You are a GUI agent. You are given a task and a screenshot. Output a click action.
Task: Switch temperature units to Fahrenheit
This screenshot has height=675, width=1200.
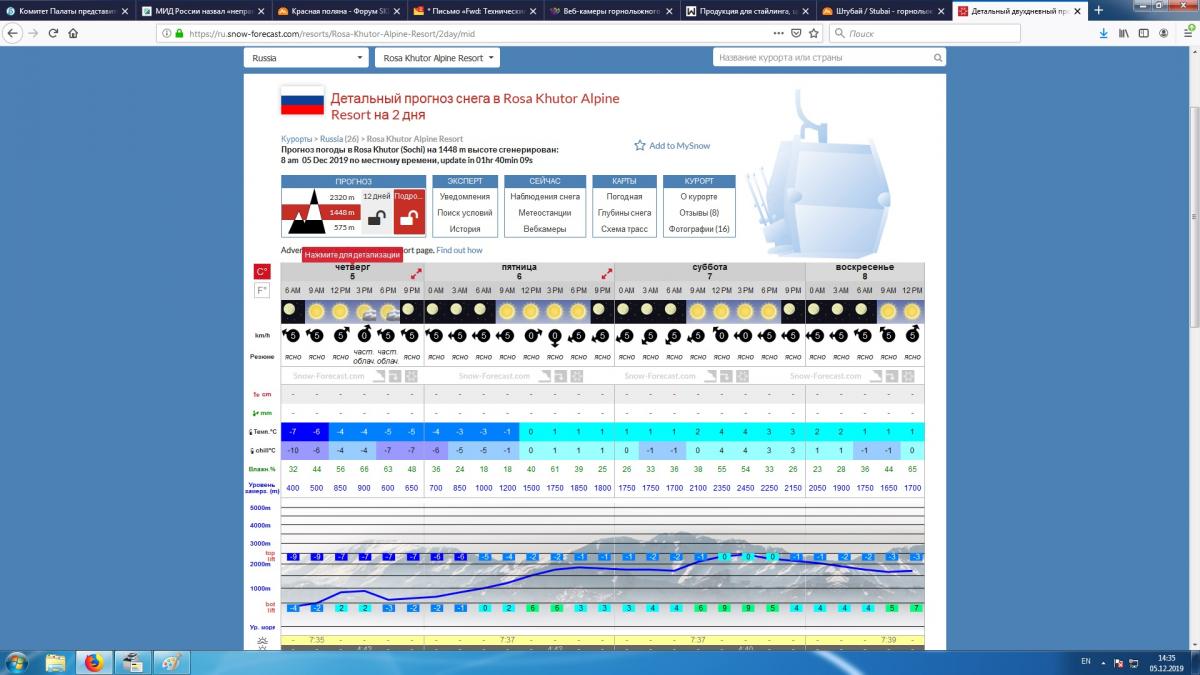[262, 290]
